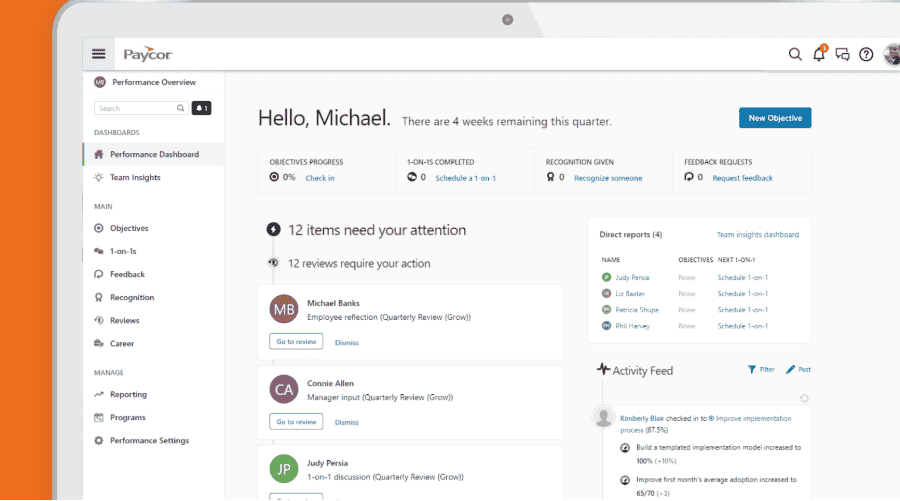Schedule 1-on-1 with Phil Harvey
Screen dimensions: 900x501
point(743,325)
